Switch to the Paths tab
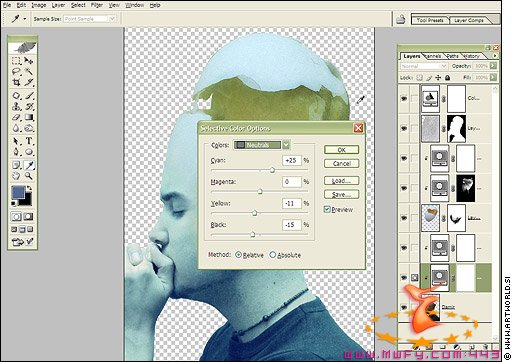 (453, 56)
